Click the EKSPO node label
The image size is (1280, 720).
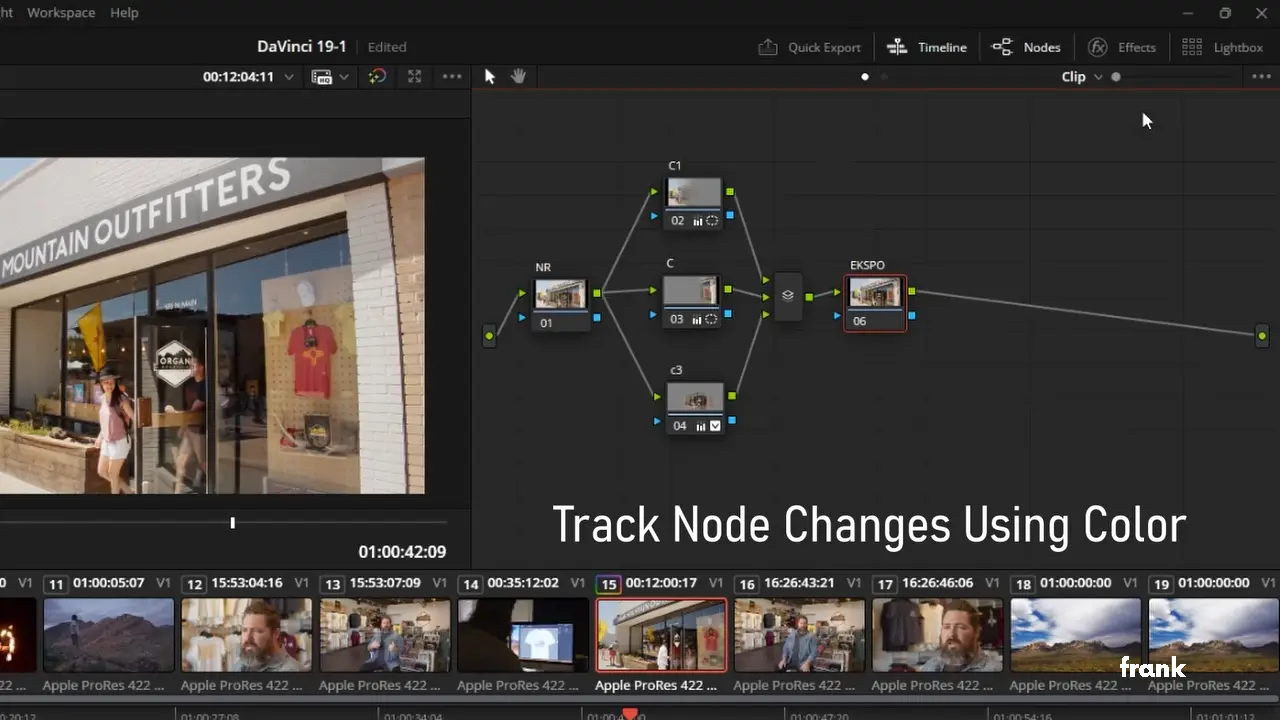click(x=867, y=265)
